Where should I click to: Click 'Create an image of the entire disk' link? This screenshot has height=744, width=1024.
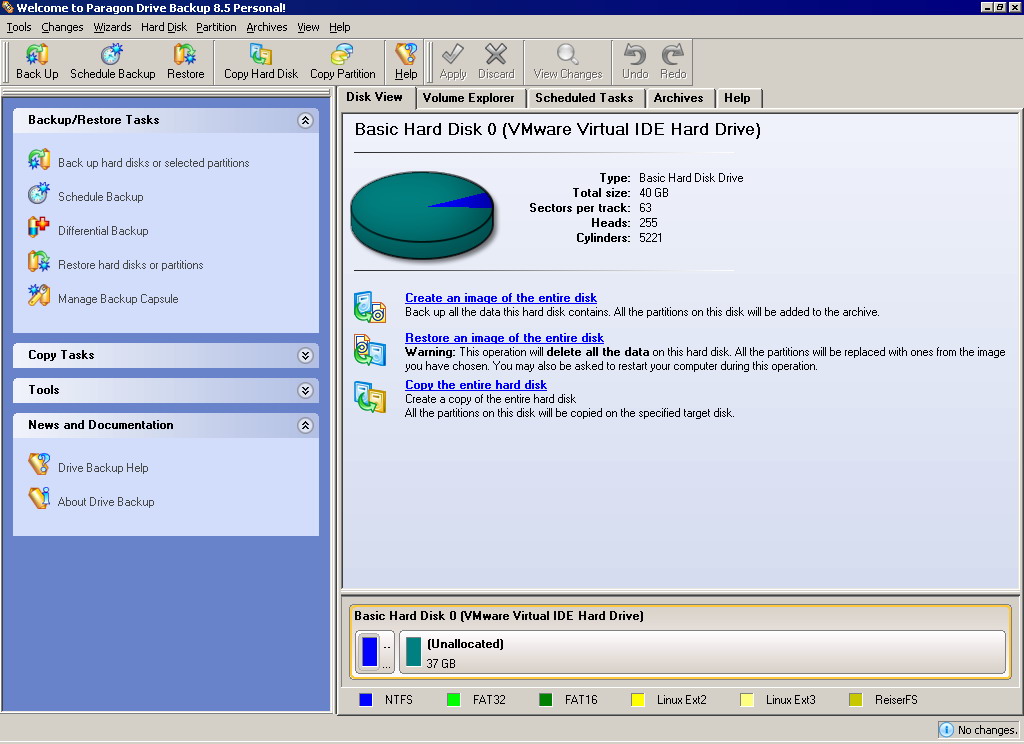[x=501, y=298]
